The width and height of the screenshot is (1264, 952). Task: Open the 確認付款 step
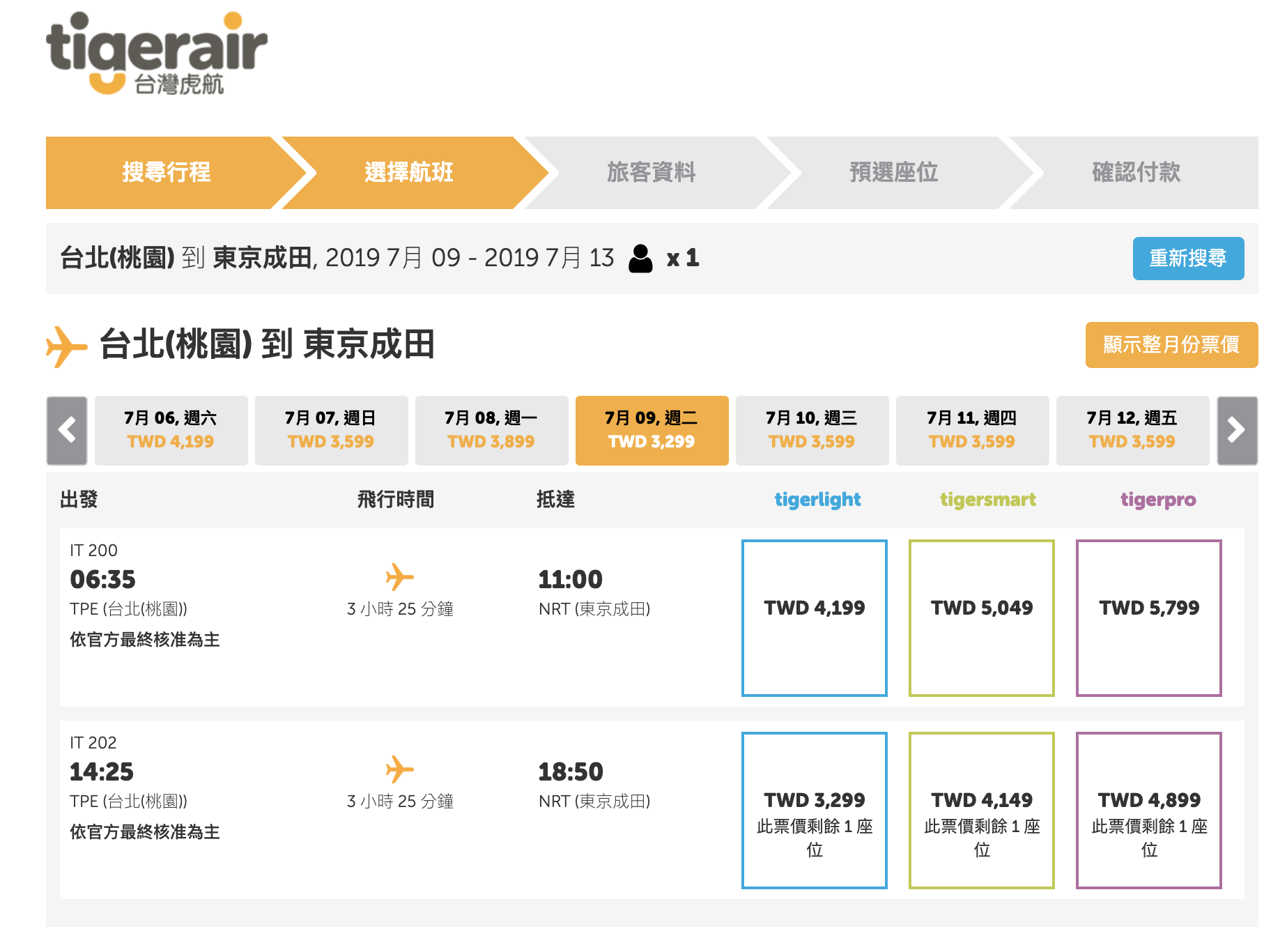coord(1136,173)
